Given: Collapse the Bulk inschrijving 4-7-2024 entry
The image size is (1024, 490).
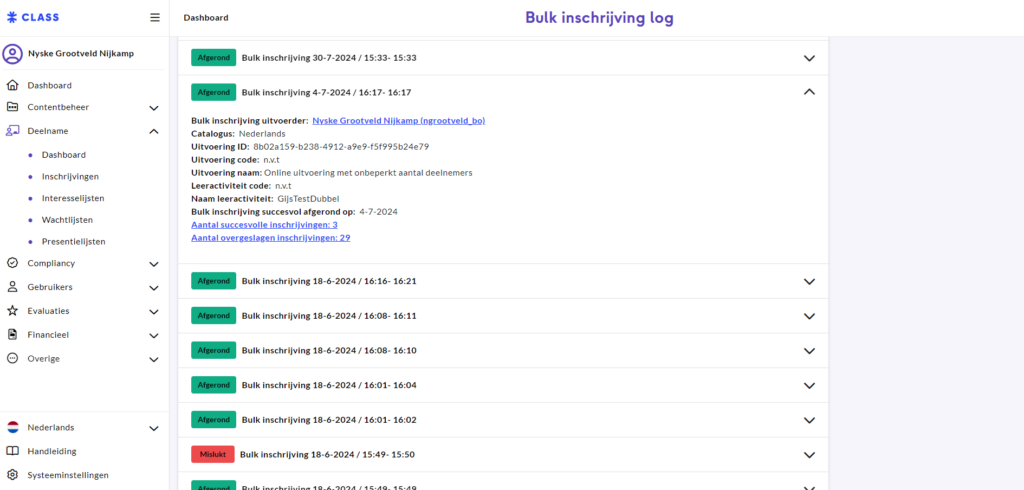Looking at the screenshot, I should coord(809,92).
